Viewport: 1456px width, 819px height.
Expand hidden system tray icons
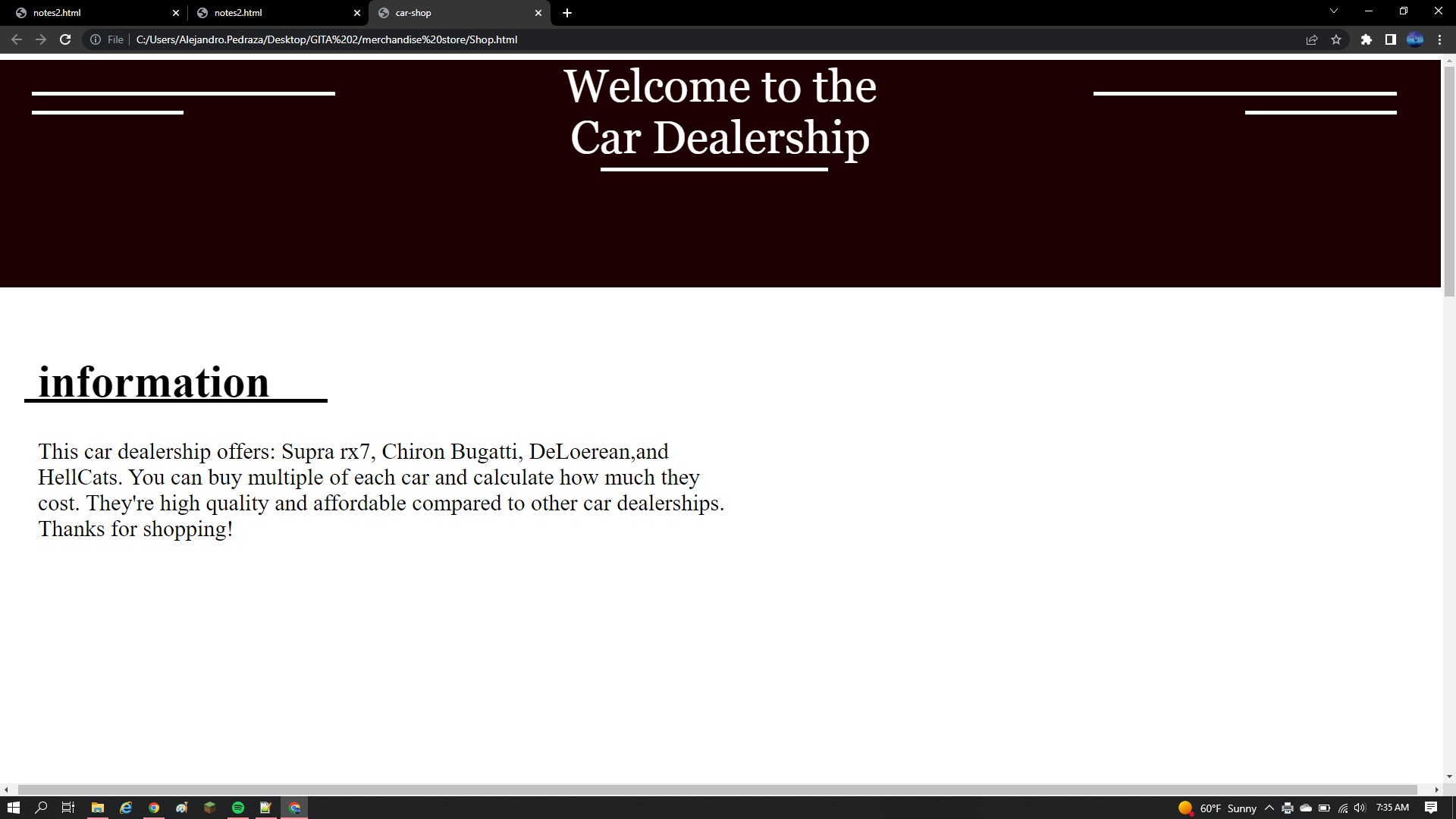[x=1269, y=808]
